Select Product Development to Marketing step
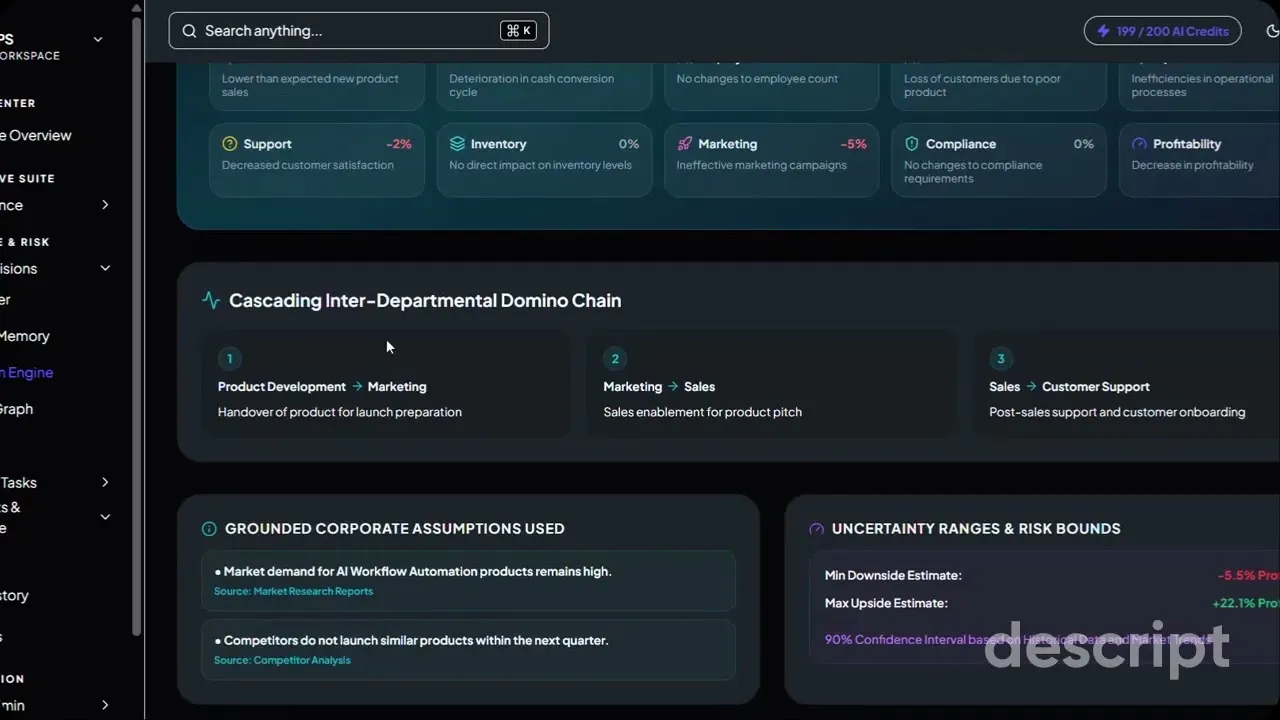1280x720 pixels. point(386,384)
